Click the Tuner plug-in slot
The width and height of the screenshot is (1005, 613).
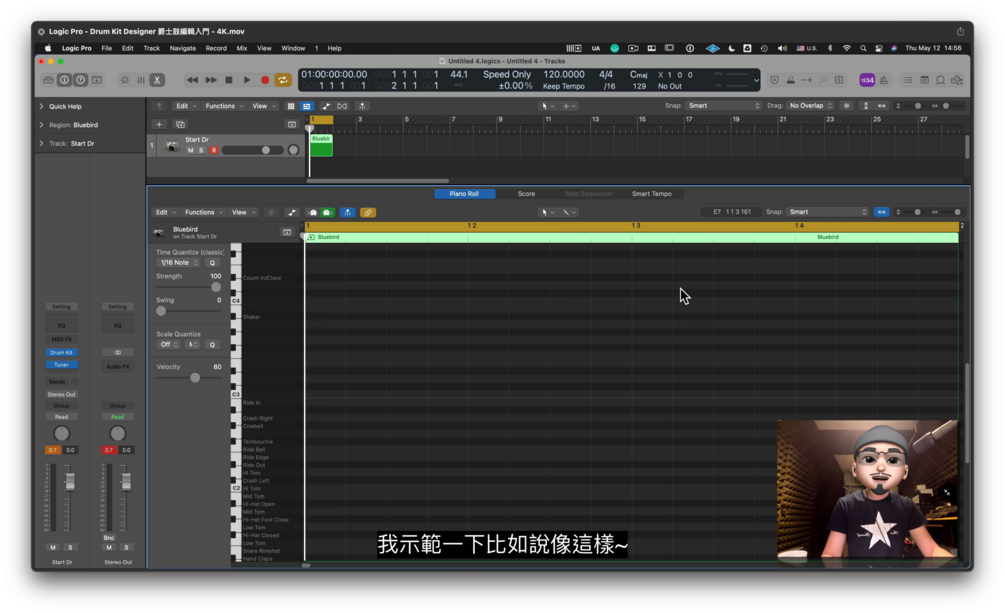pos(62,365)
